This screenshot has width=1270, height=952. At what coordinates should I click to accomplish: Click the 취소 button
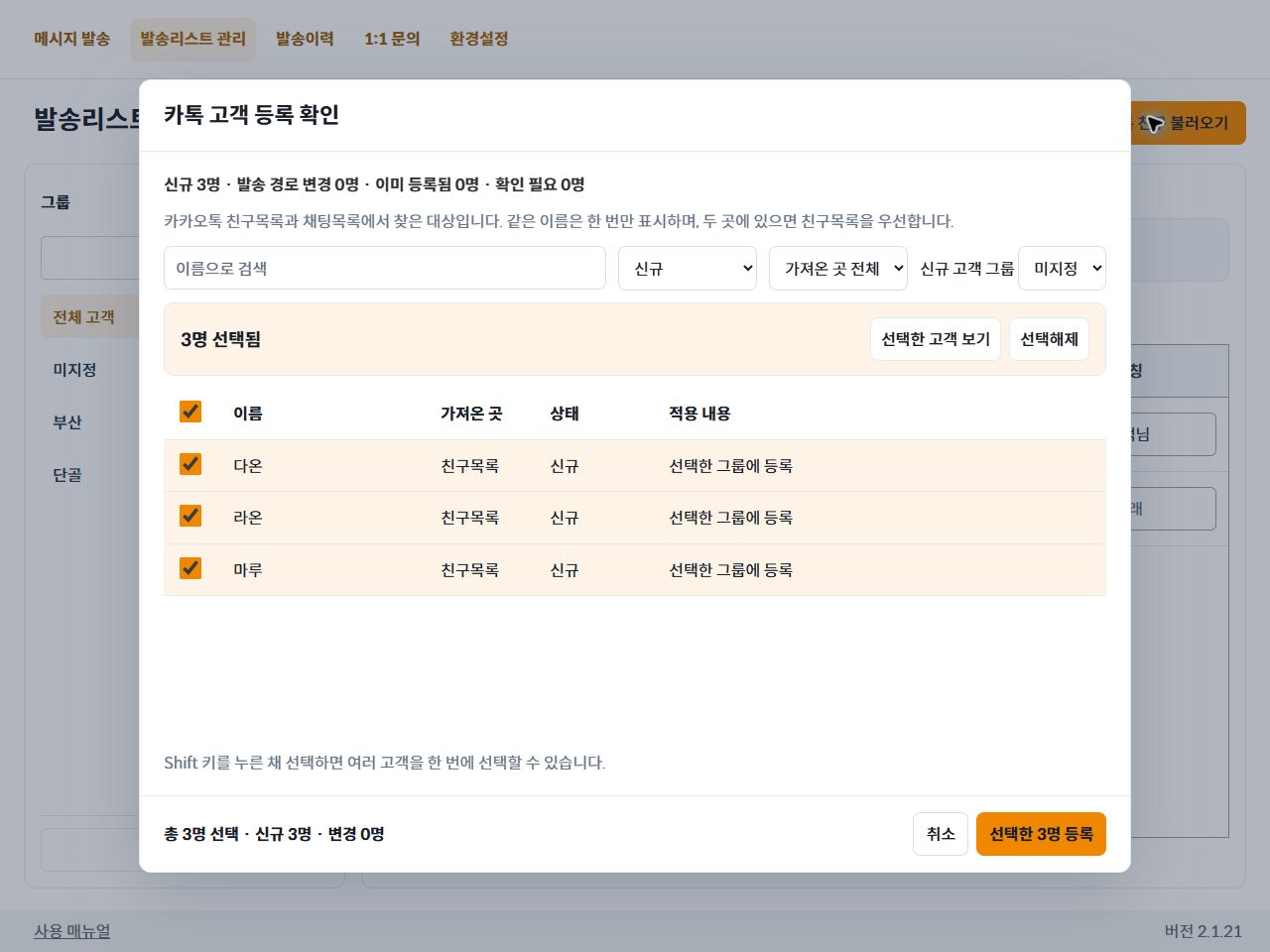[x=941, y=834]
